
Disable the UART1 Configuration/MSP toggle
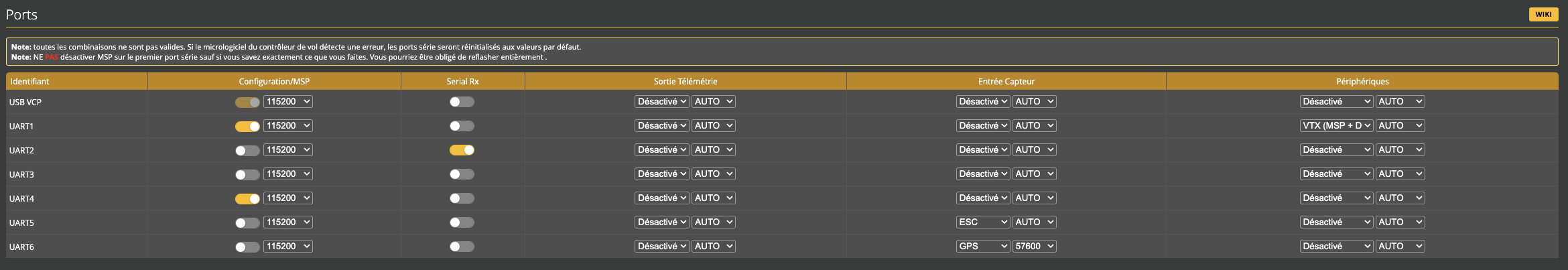[x=247, y=126]
